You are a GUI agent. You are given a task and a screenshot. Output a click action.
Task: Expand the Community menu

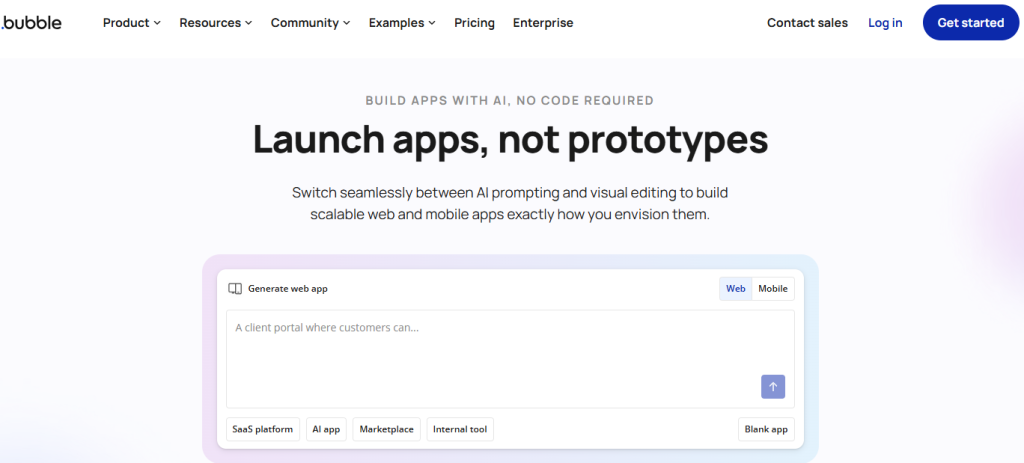pos(311,23)
